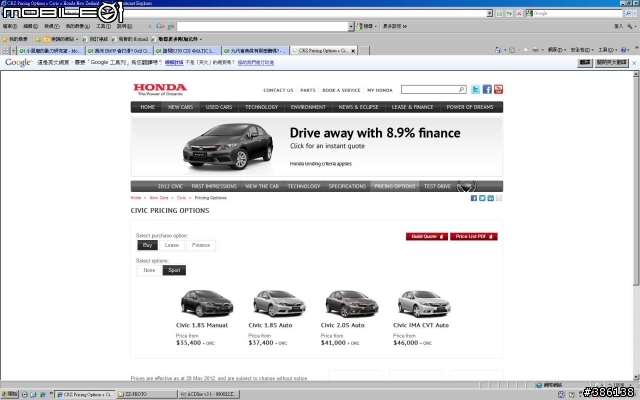This screenshot has width=640, height=400.
Task: Open Honda's YouTube channel icon in header
Action: (x=498, y=89)
